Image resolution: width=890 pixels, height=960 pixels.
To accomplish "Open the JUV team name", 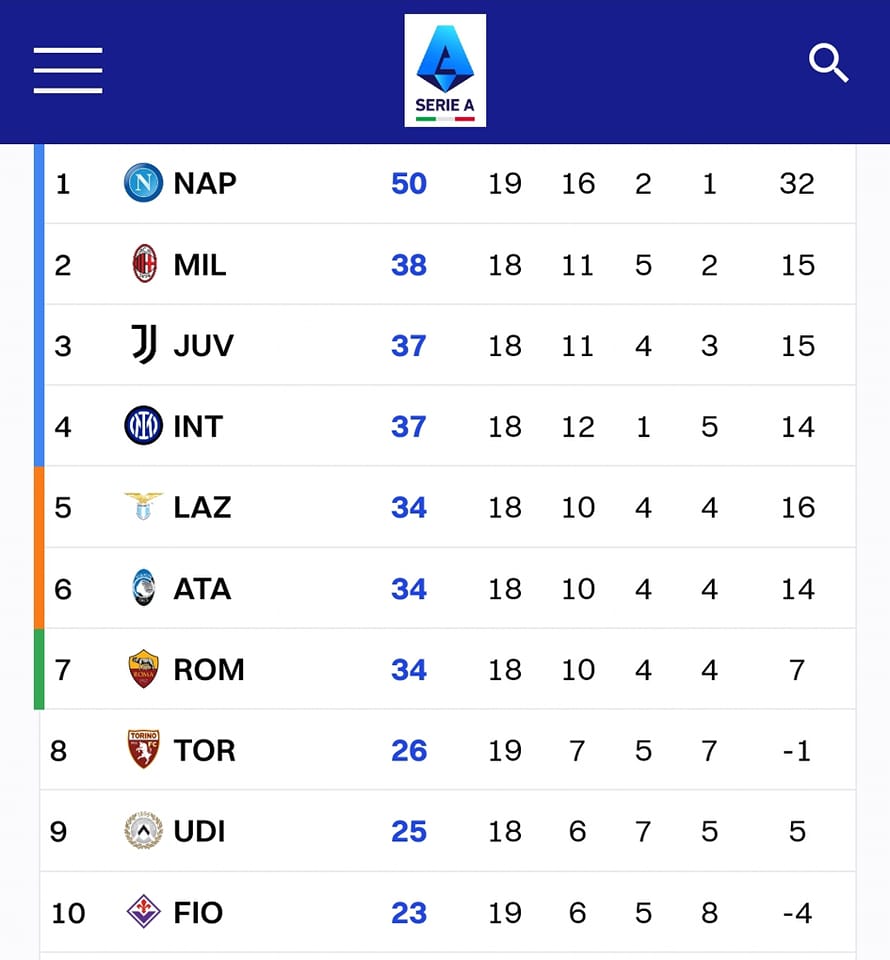I will pyautogui.click(x=203, y=345).
